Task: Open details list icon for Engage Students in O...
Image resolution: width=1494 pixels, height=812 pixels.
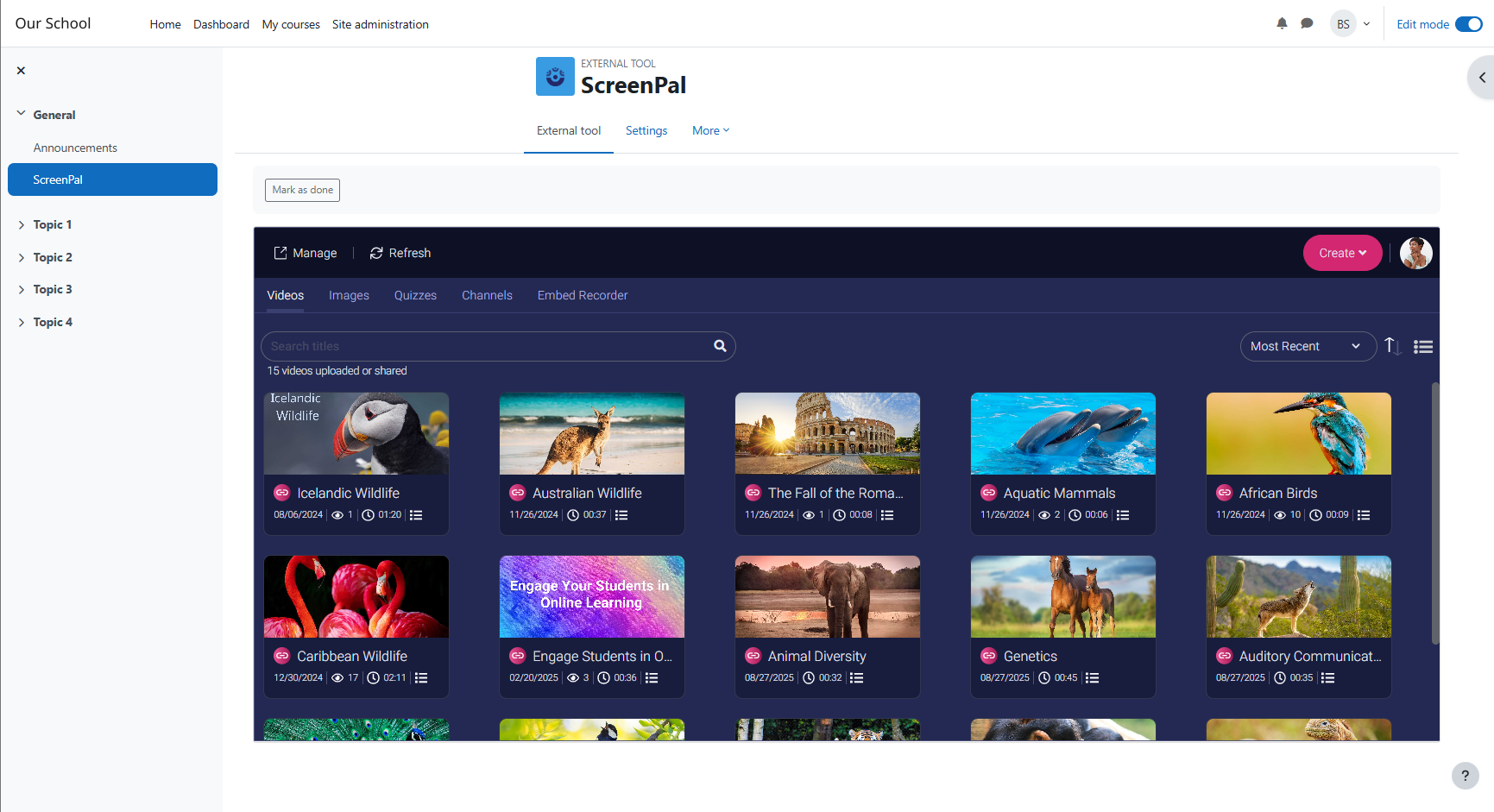Action: point(652,678)
